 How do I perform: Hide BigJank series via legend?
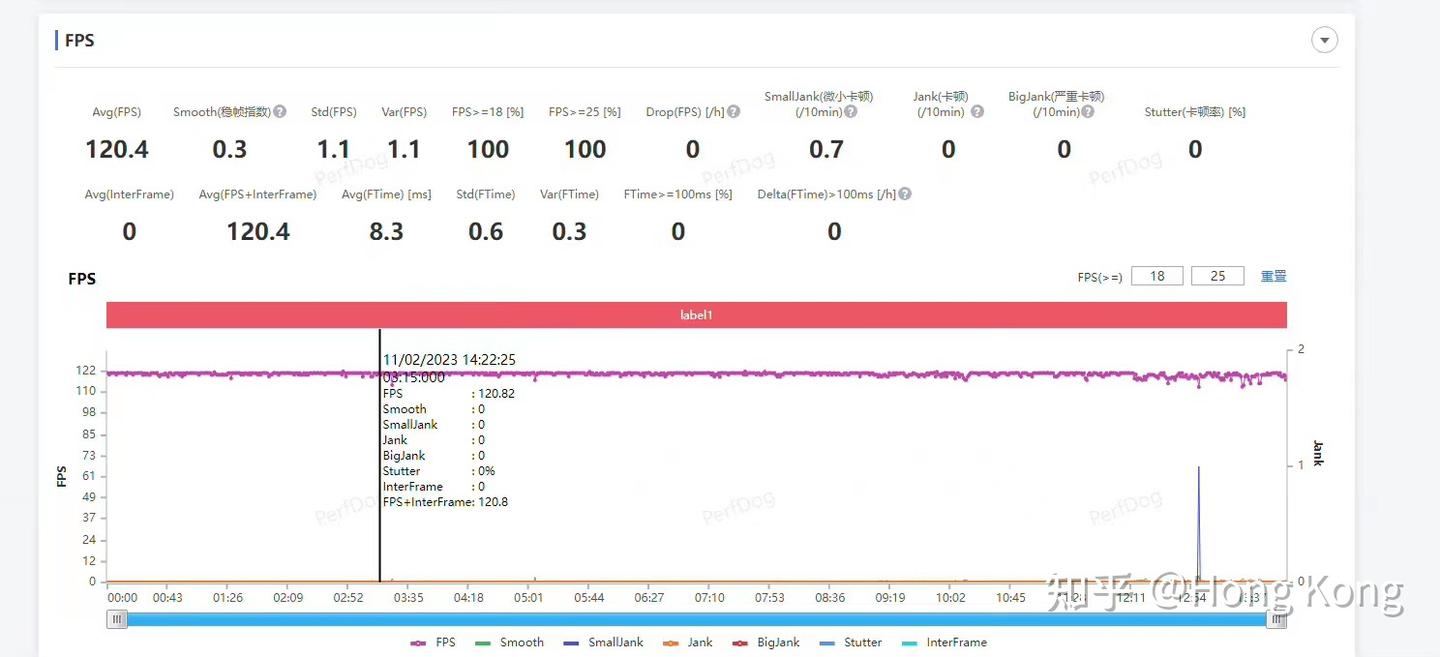(765, 643)
